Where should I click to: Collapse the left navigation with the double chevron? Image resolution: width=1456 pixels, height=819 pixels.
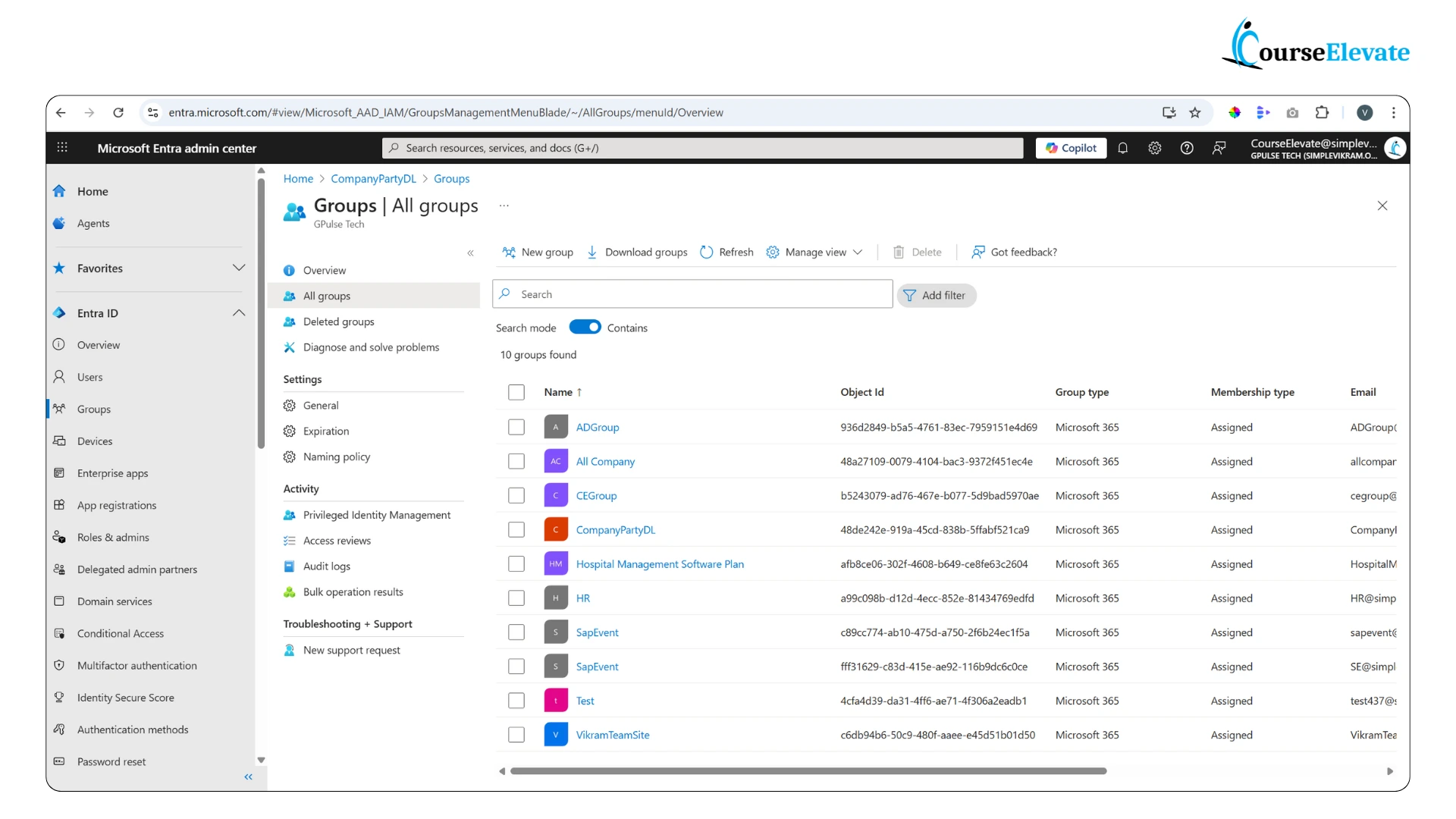click(248, 777)
